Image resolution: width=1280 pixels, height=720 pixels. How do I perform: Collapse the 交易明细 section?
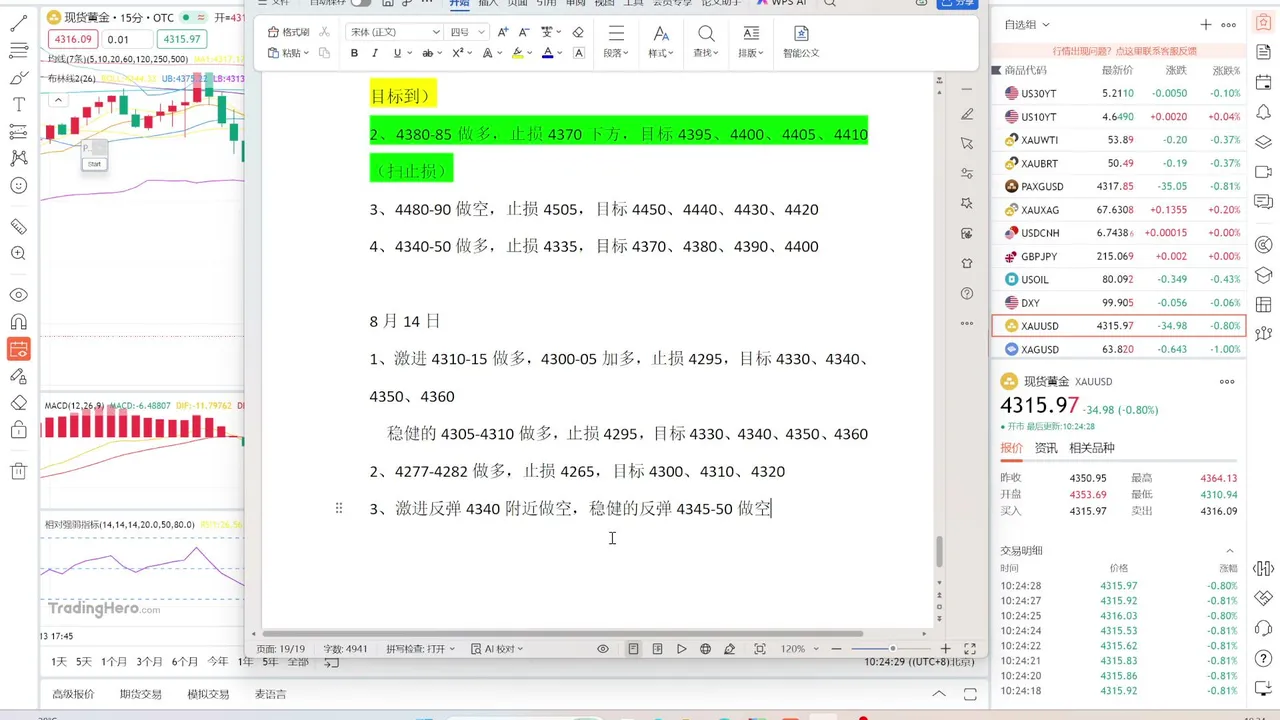[x=1230, y=551]
